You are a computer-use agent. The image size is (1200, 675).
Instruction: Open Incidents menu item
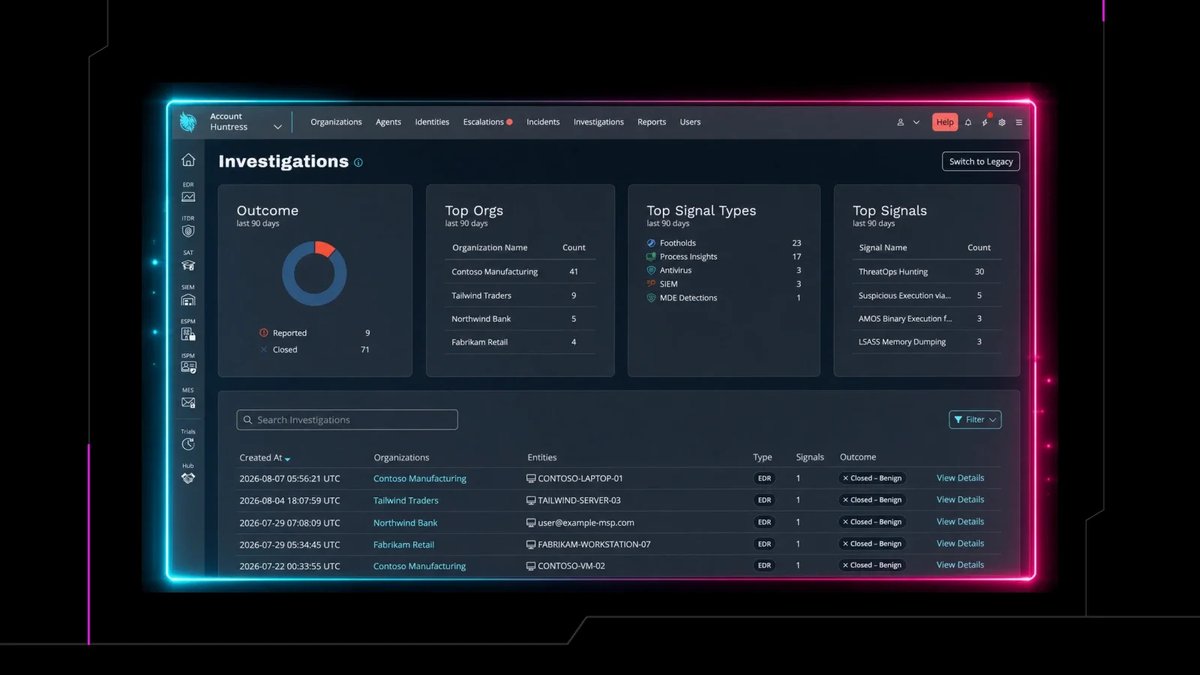543,122
